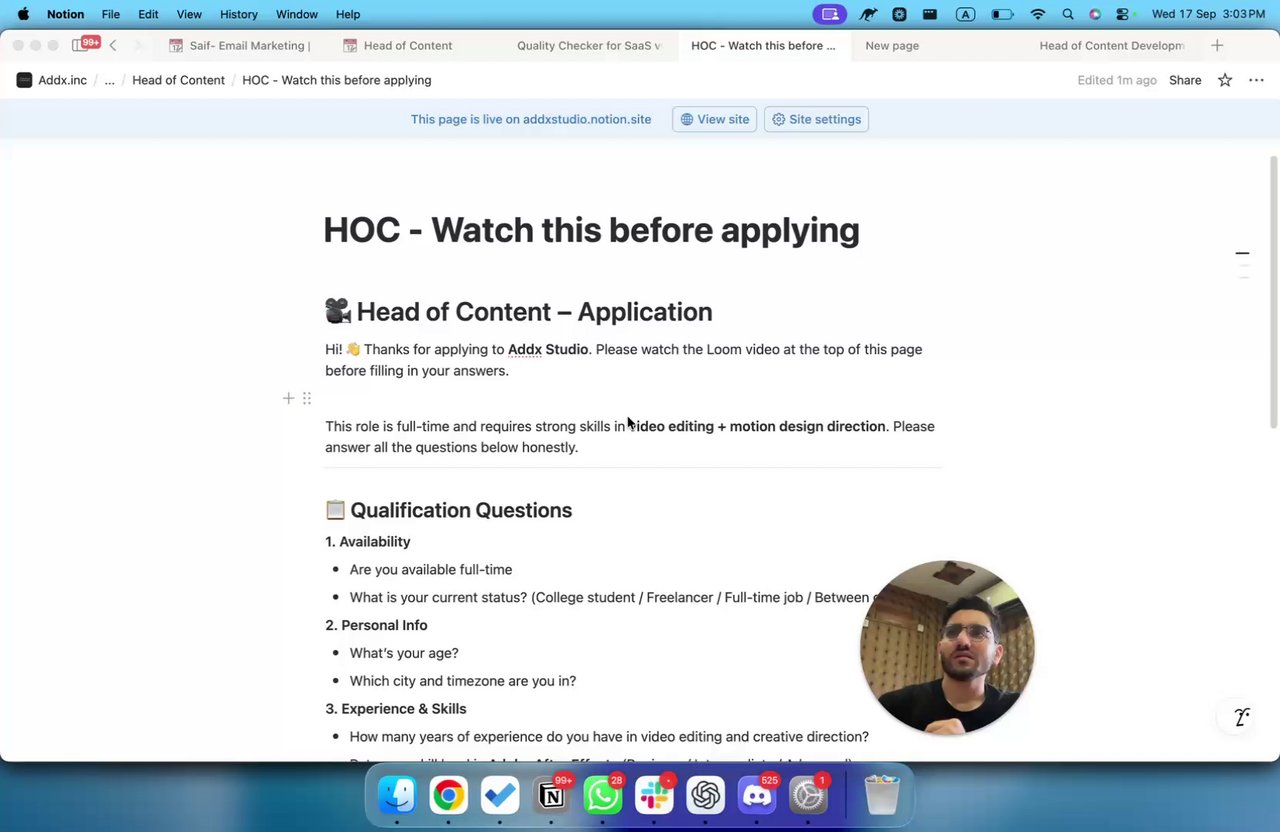Go back using the left chevron arrow
Image resolution: width=1280 pixels, height=832 pixels.
(x=113, y=46)
